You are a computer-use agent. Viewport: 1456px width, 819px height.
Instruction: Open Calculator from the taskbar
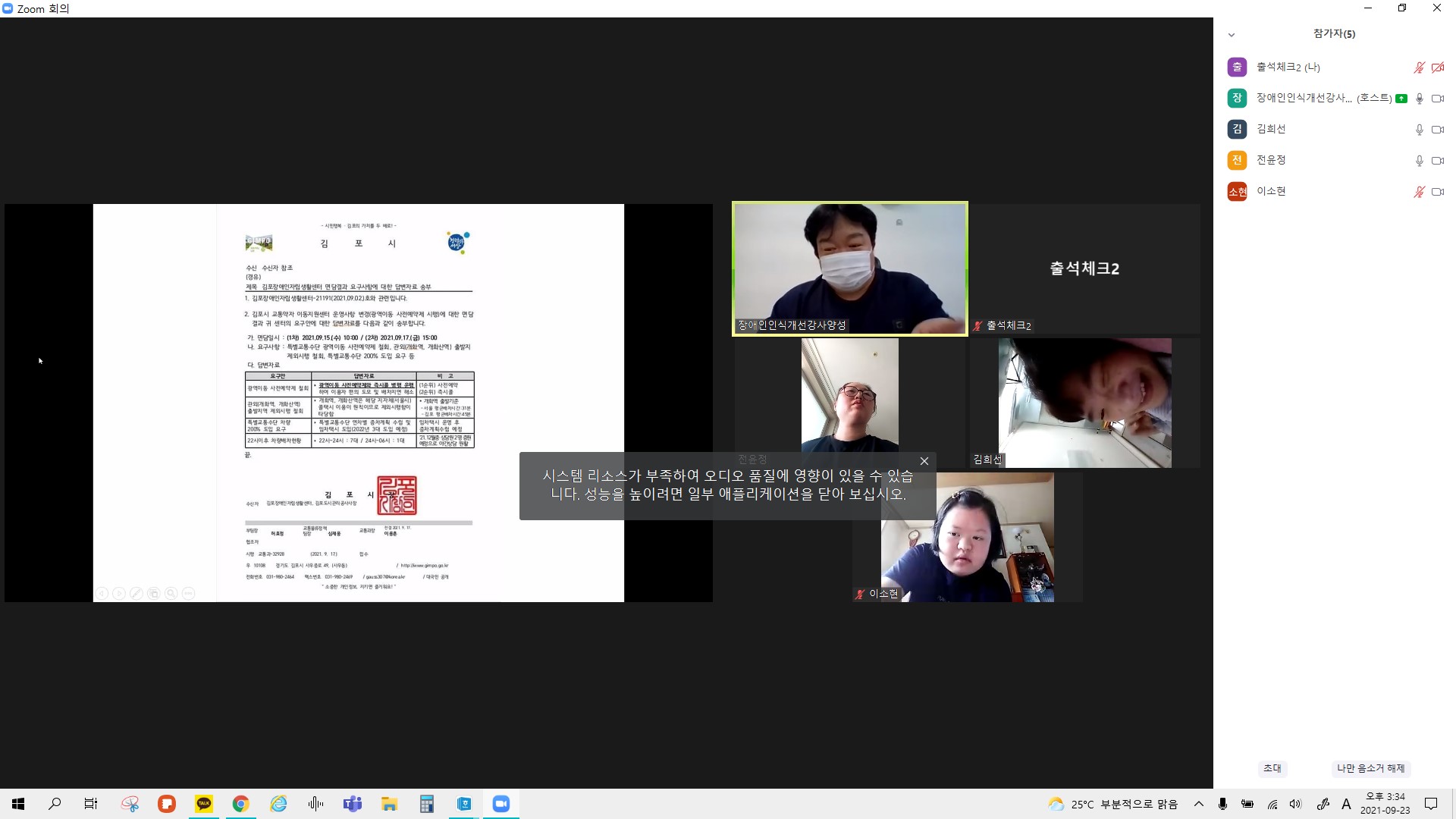[427, 804]
